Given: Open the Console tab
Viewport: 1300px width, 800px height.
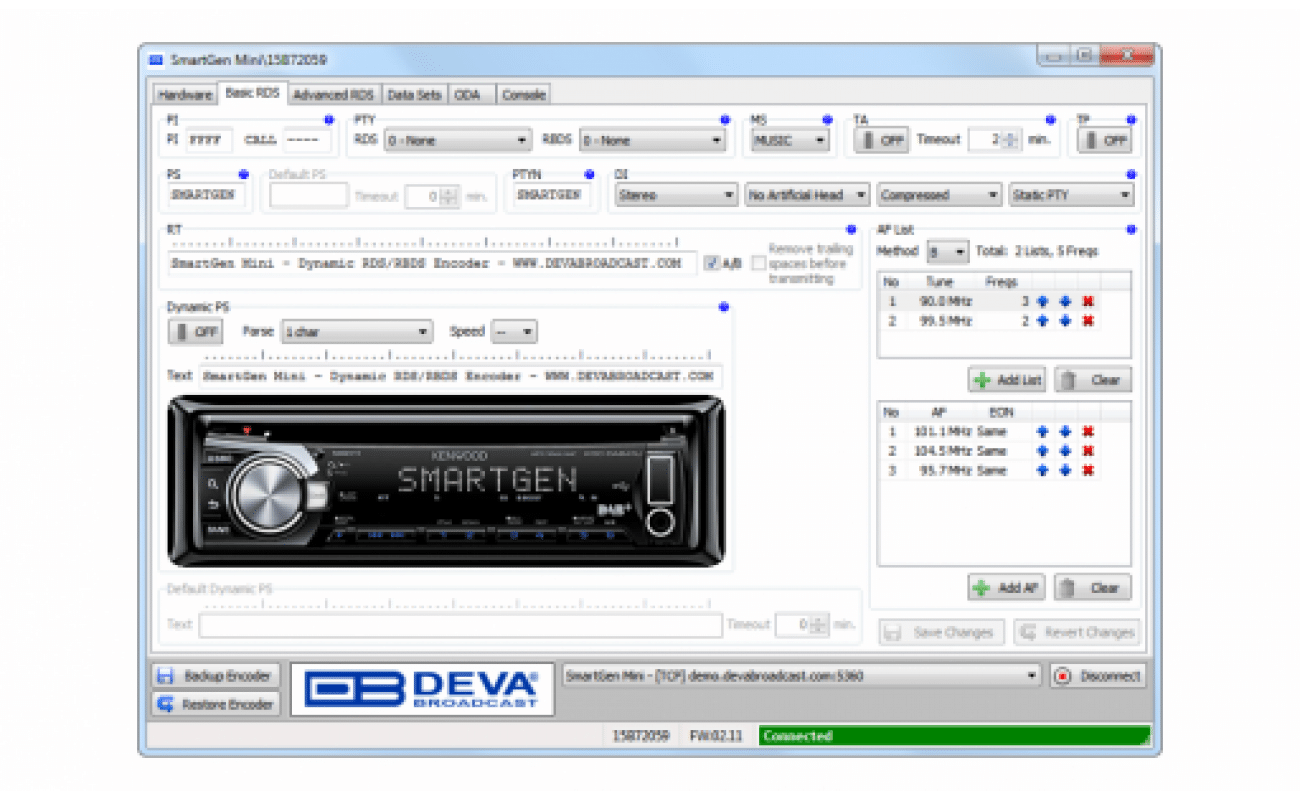Looking at the screenshot, I should point(523,95).
